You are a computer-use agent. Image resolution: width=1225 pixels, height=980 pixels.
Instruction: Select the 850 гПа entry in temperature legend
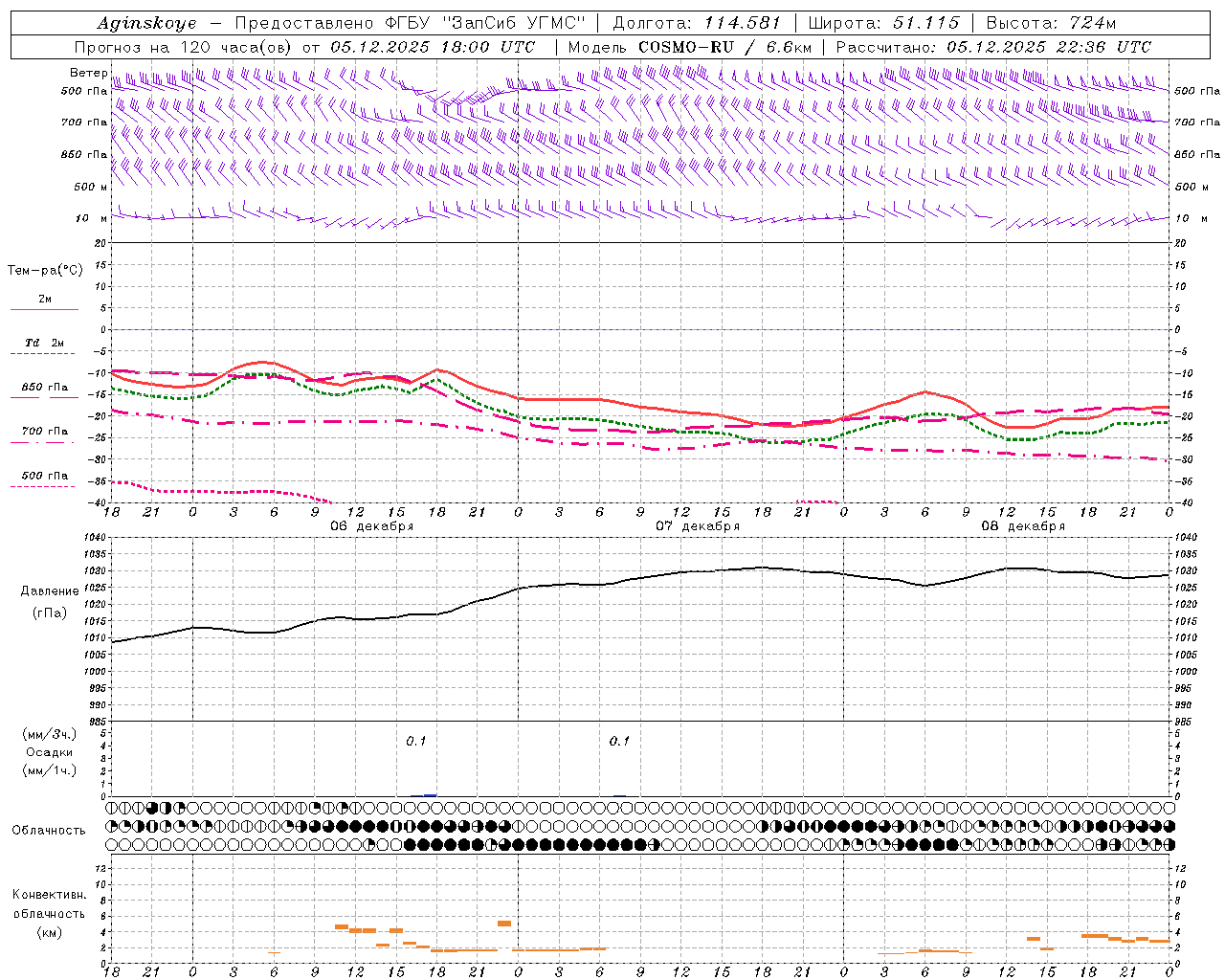44,388
